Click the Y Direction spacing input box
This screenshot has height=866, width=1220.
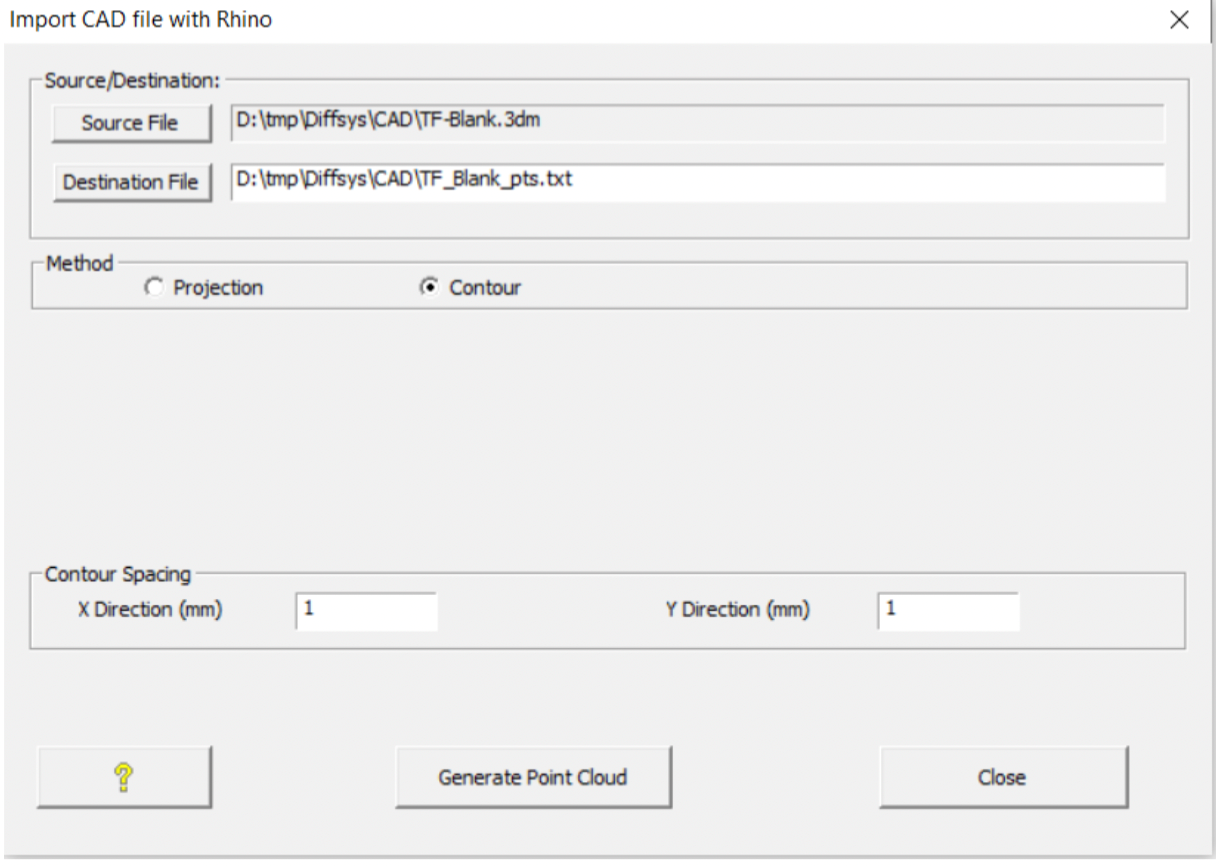[x=948, y=611]
